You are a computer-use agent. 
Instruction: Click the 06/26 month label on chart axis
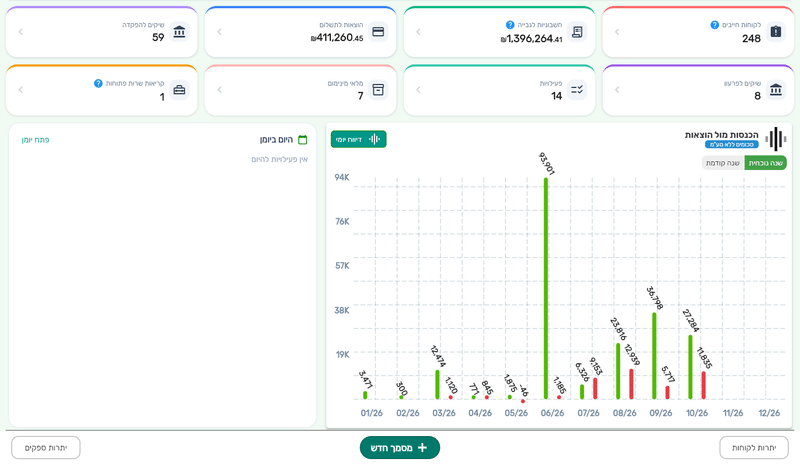click(x=552, y=413)
